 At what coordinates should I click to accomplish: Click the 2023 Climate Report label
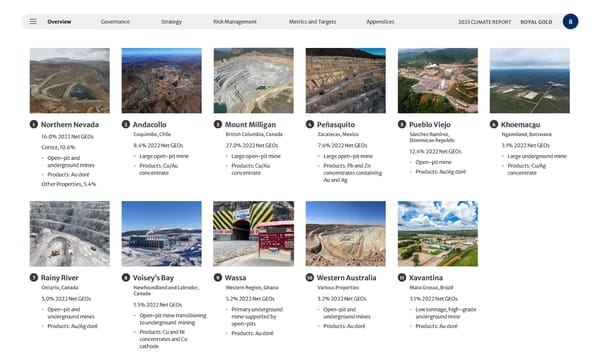(484, 22)
